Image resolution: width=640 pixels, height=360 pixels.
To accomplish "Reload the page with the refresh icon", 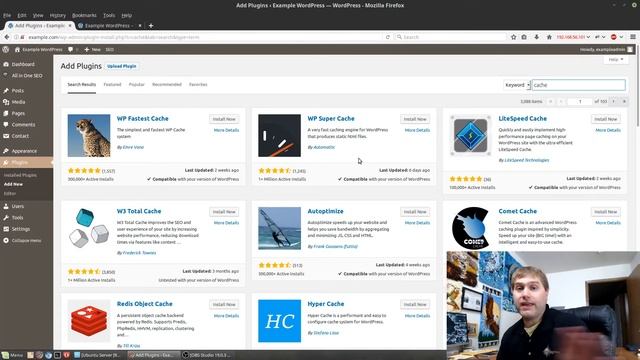I will click(388, 37).
